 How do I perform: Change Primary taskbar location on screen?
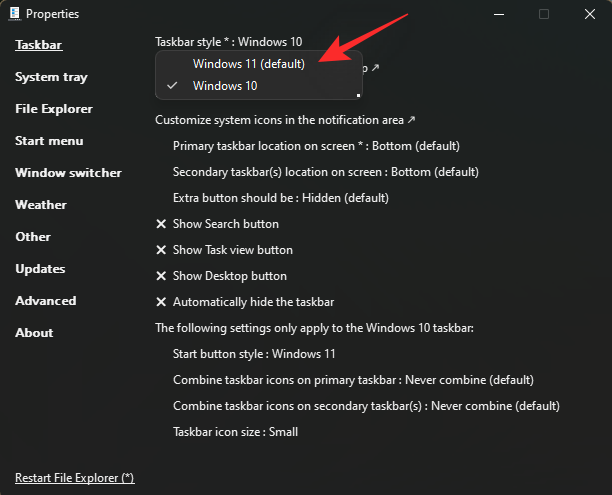(316, 146)
